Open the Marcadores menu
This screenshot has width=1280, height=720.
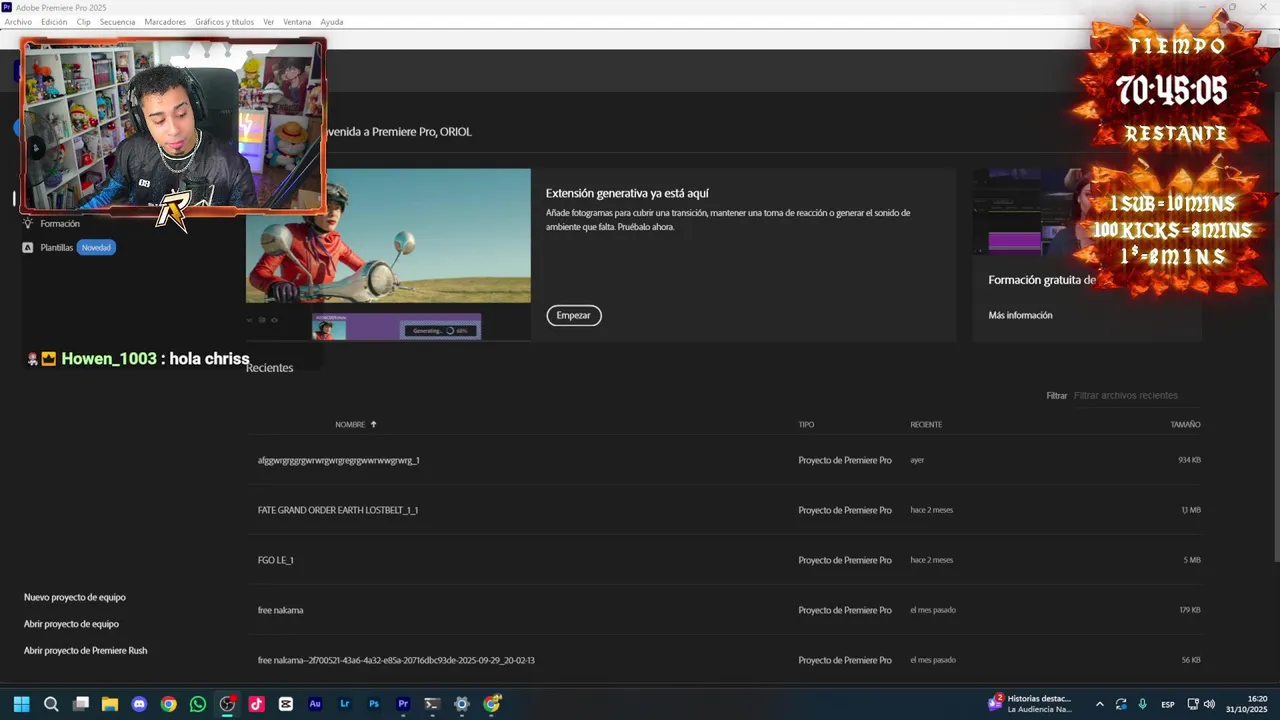coord(165,22)
